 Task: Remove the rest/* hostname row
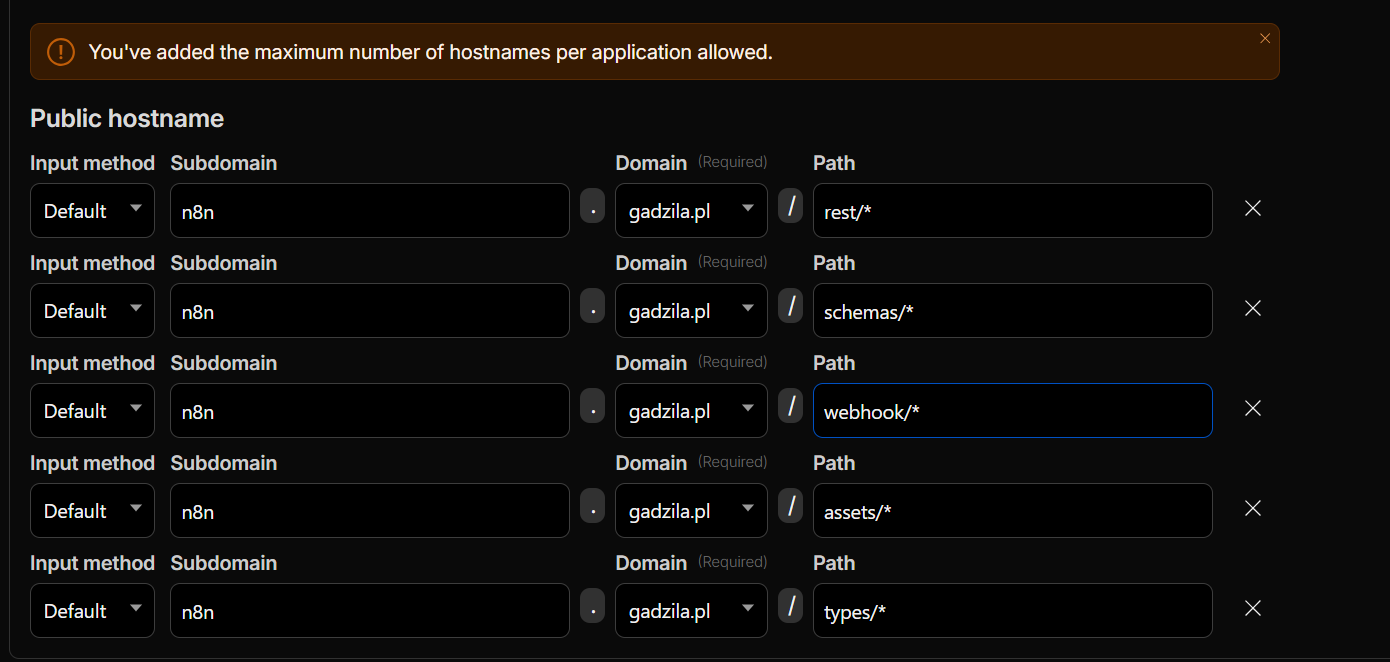[x=1252, y=208]
